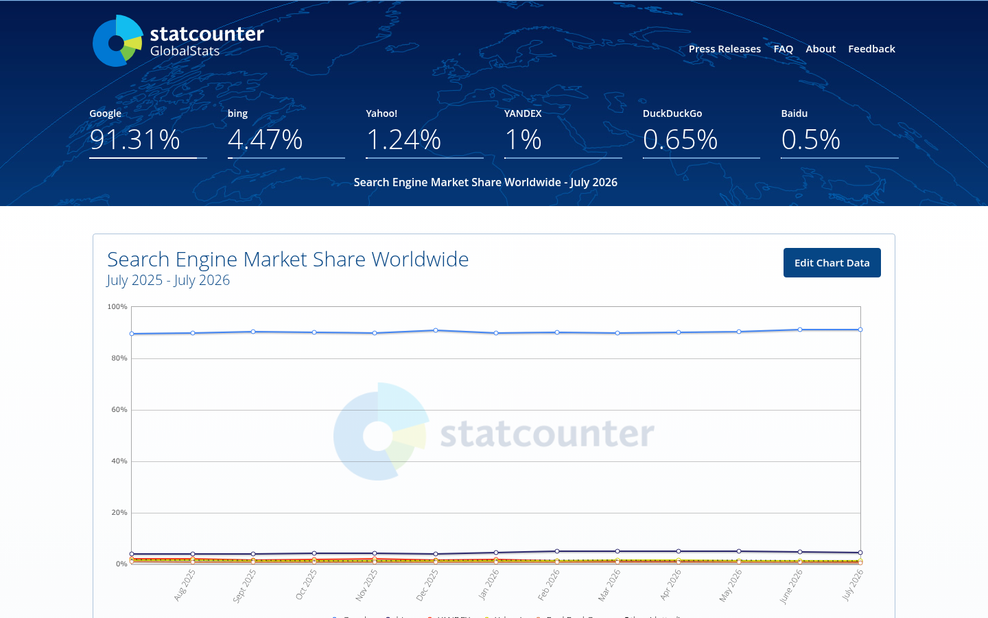Click the 60% y-axis label
The width and height of the screenshot is (988, 618).
coord(119,409)
